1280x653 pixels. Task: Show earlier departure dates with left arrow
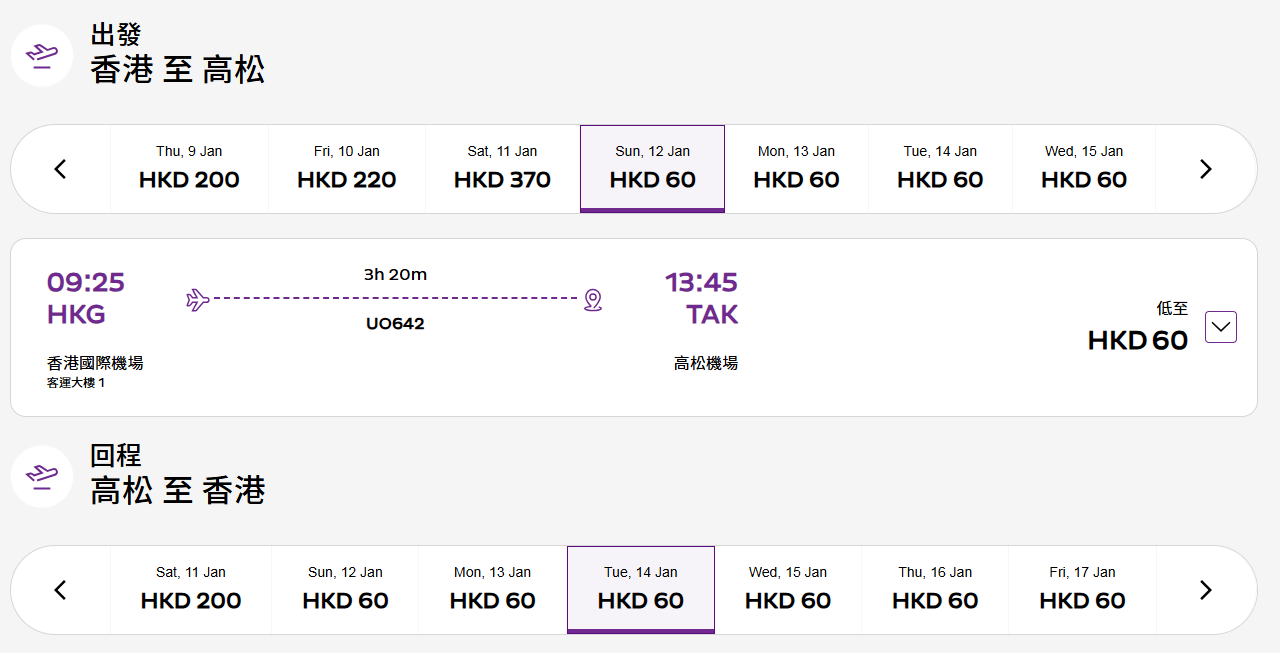click(60, 169)
